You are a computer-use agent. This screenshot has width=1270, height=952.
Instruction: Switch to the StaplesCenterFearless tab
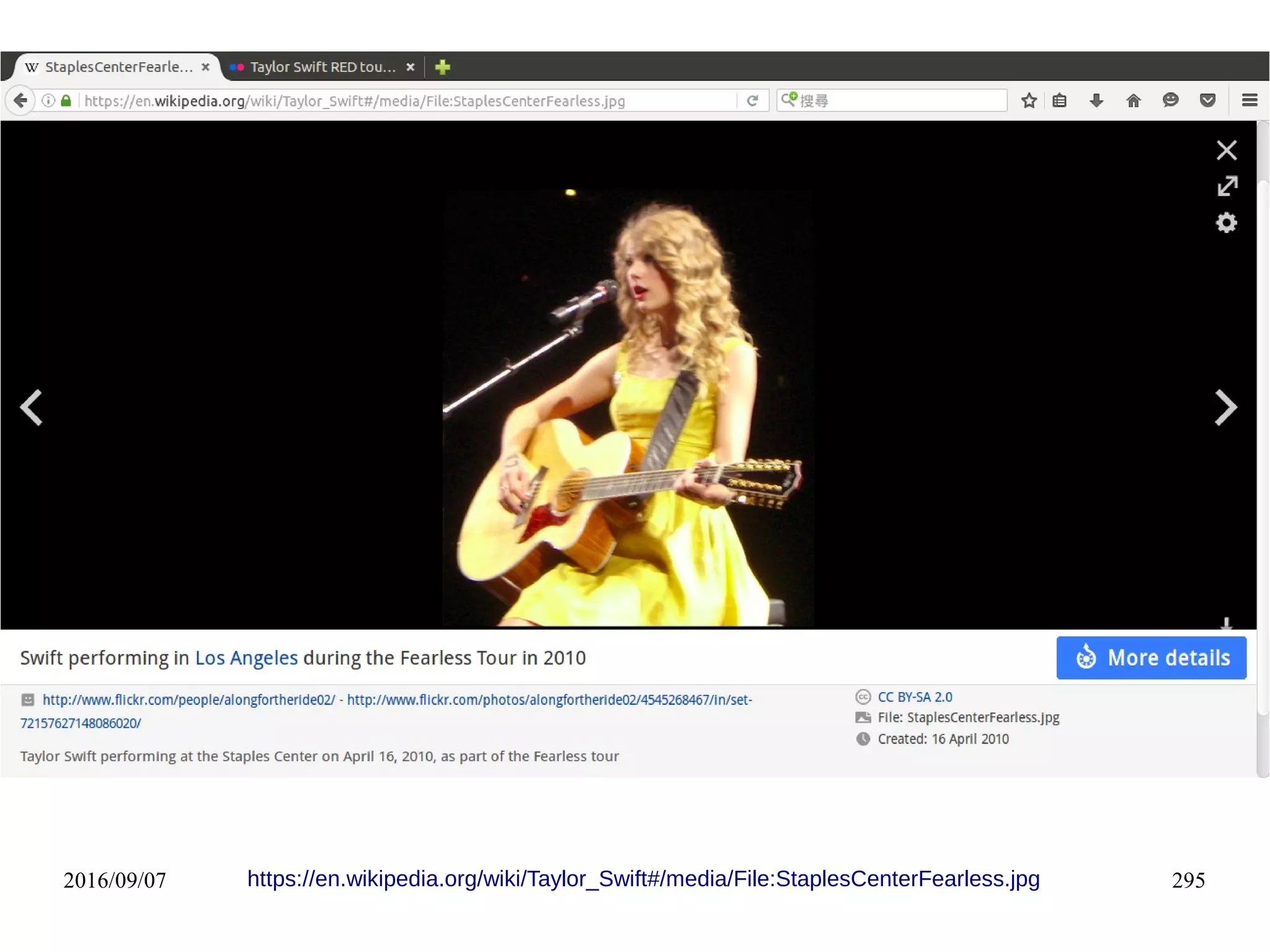point(117,67)
